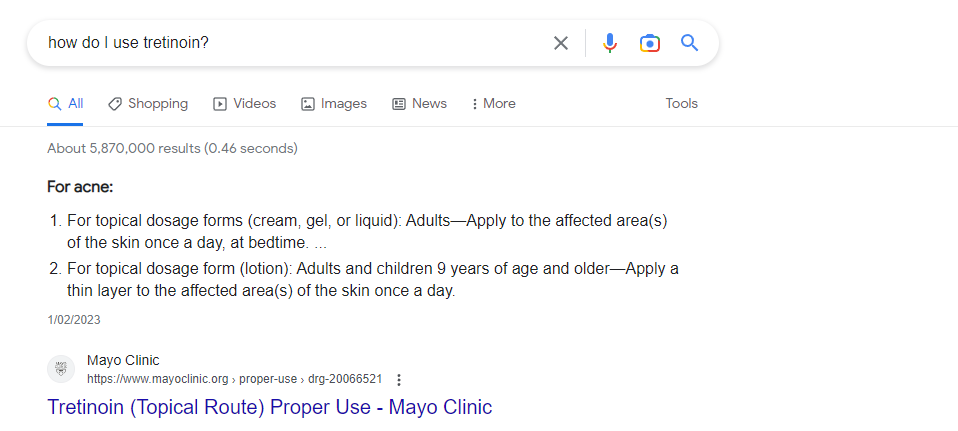Viewport: 958px width, 431px height.
Task: Clear the search query with the X icon
Action: (561, 43)
